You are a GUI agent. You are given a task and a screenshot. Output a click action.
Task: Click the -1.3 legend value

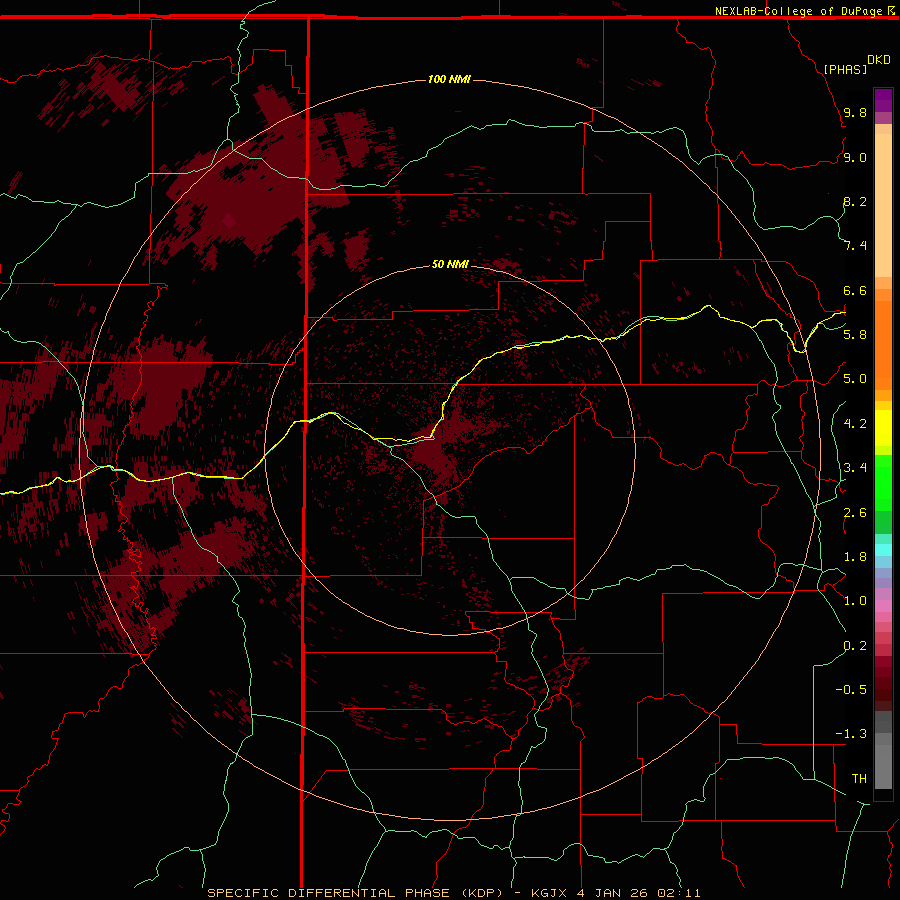click(x=851, y=734)
